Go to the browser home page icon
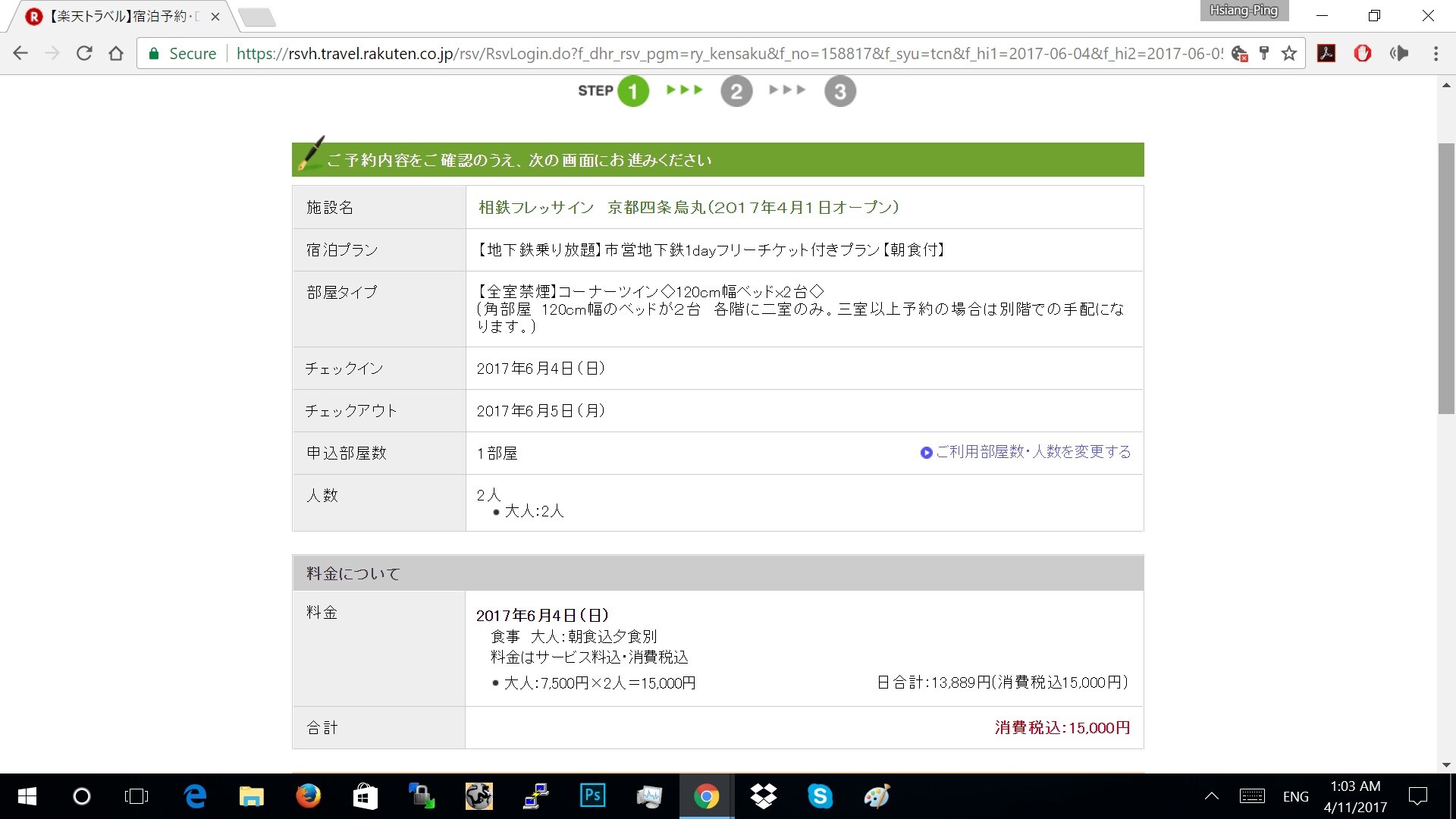The width and height of the screenshot is (1456, 819). (116, 54)
